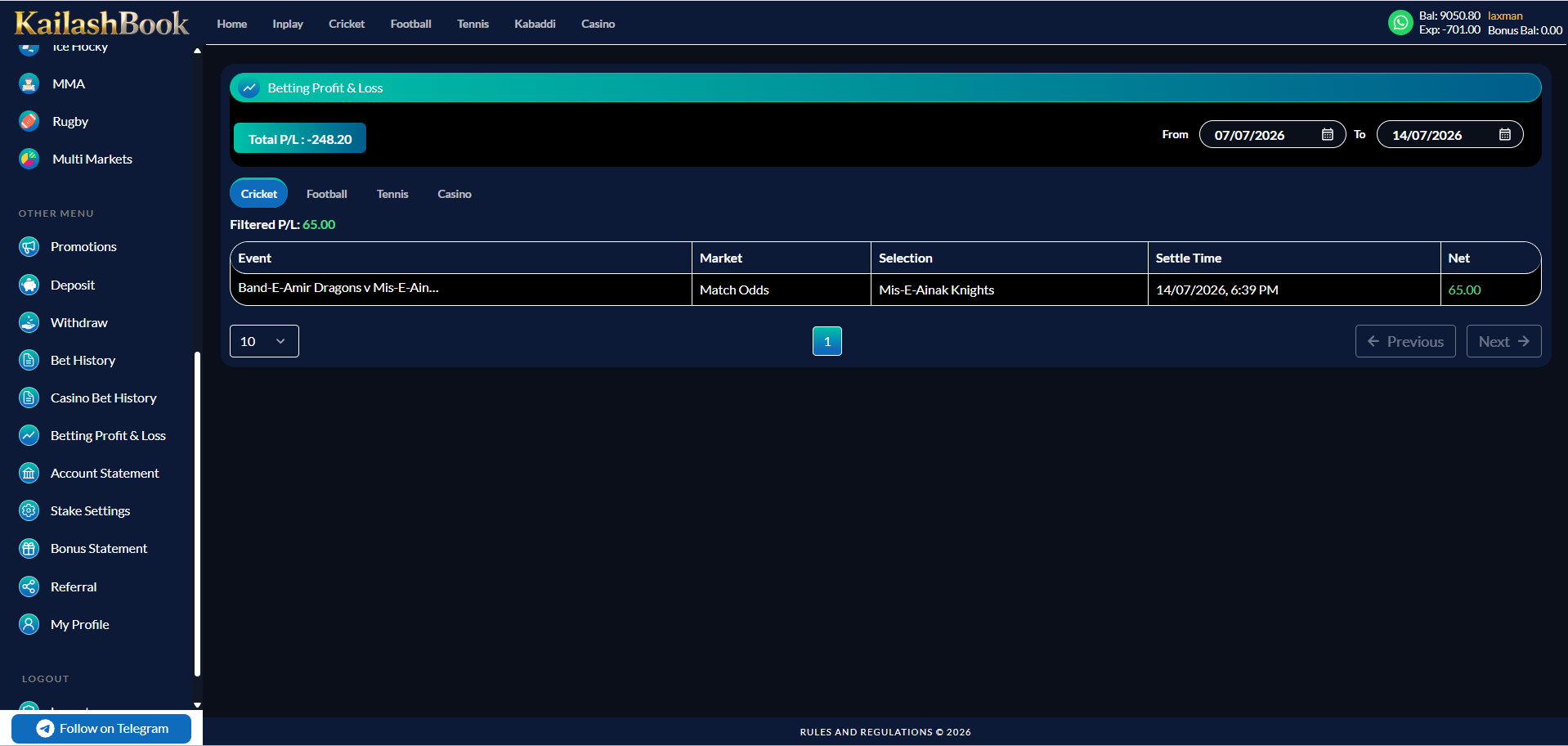This screenshot has height=746, width=1568.
Task: Click page number 1 button
Action: click(827, 341)
